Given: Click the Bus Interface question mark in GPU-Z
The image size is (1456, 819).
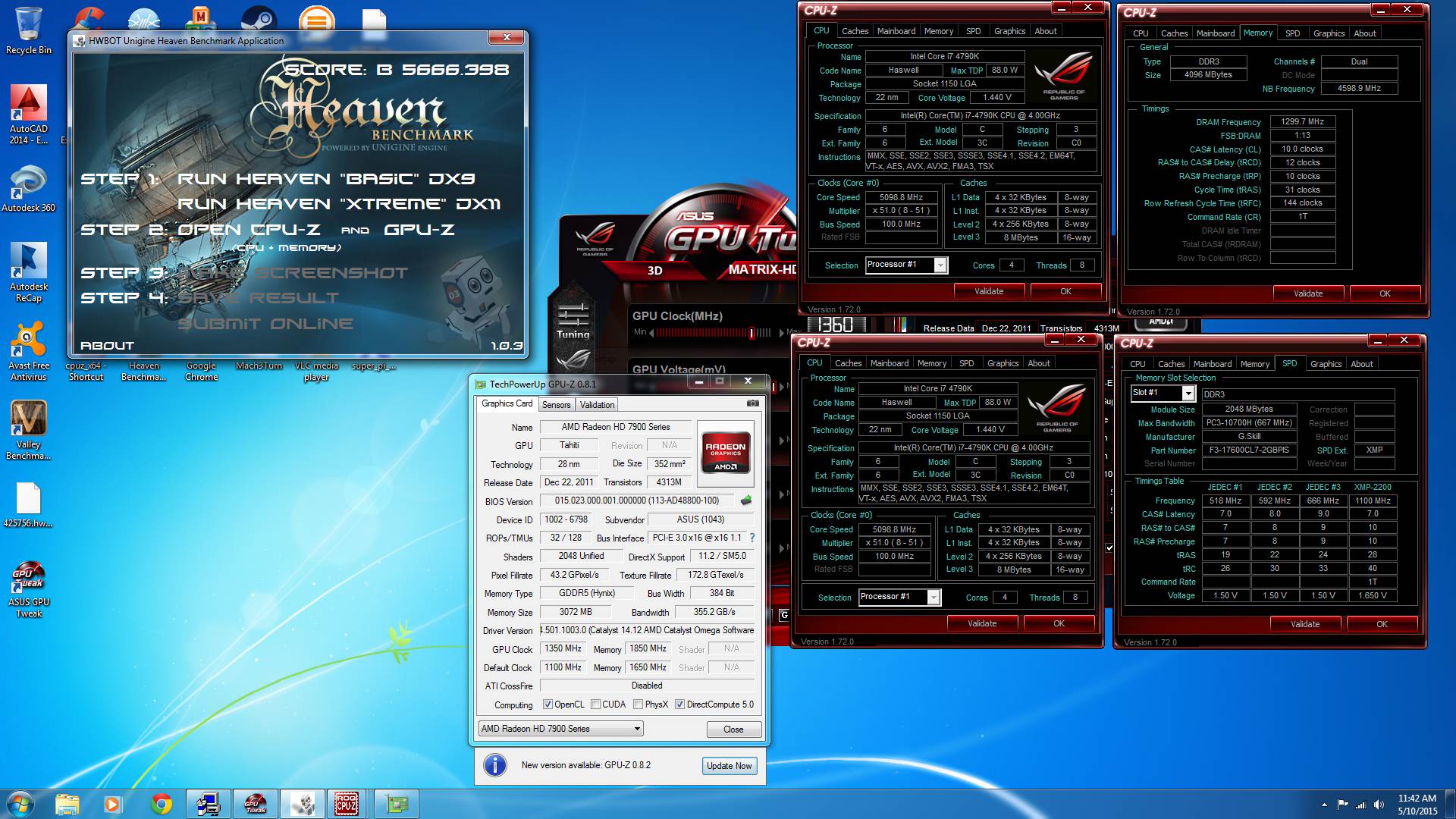Looking at the screenshot, I should (752, 538).
